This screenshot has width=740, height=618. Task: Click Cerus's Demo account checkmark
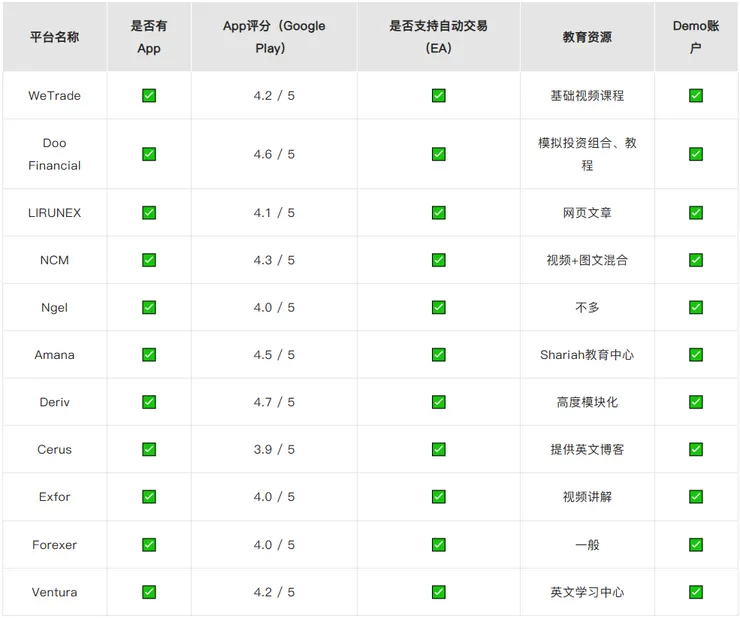pyautogui.click(x=696, y=449)
